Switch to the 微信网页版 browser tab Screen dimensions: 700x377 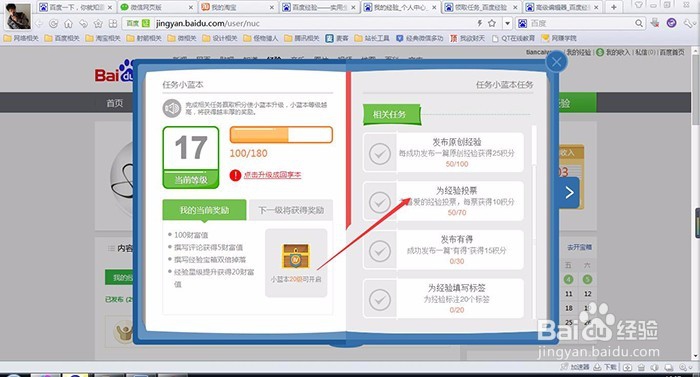[x=157, y=7]
